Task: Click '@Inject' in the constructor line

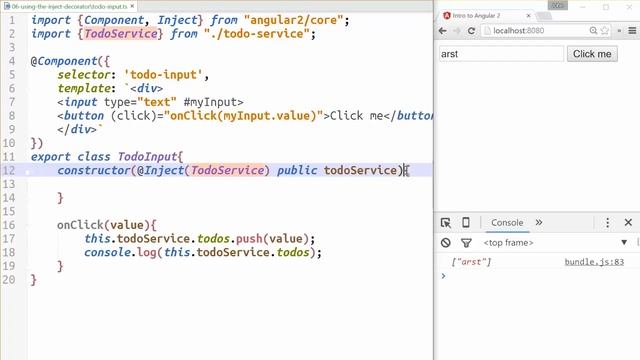Action: [x=161, y=170]
